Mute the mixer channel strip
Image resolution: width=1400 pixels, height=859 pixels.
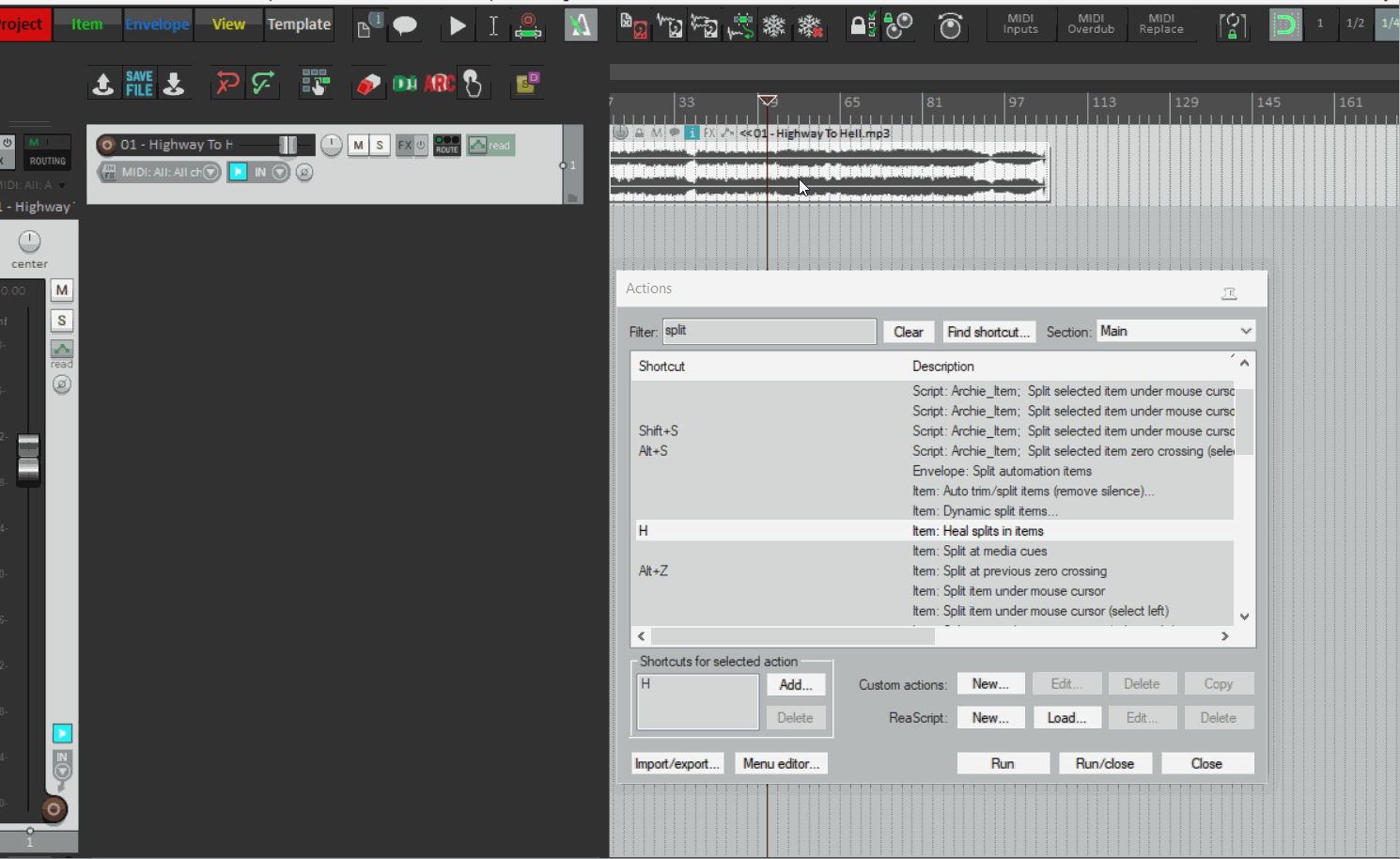coord(62,290)
